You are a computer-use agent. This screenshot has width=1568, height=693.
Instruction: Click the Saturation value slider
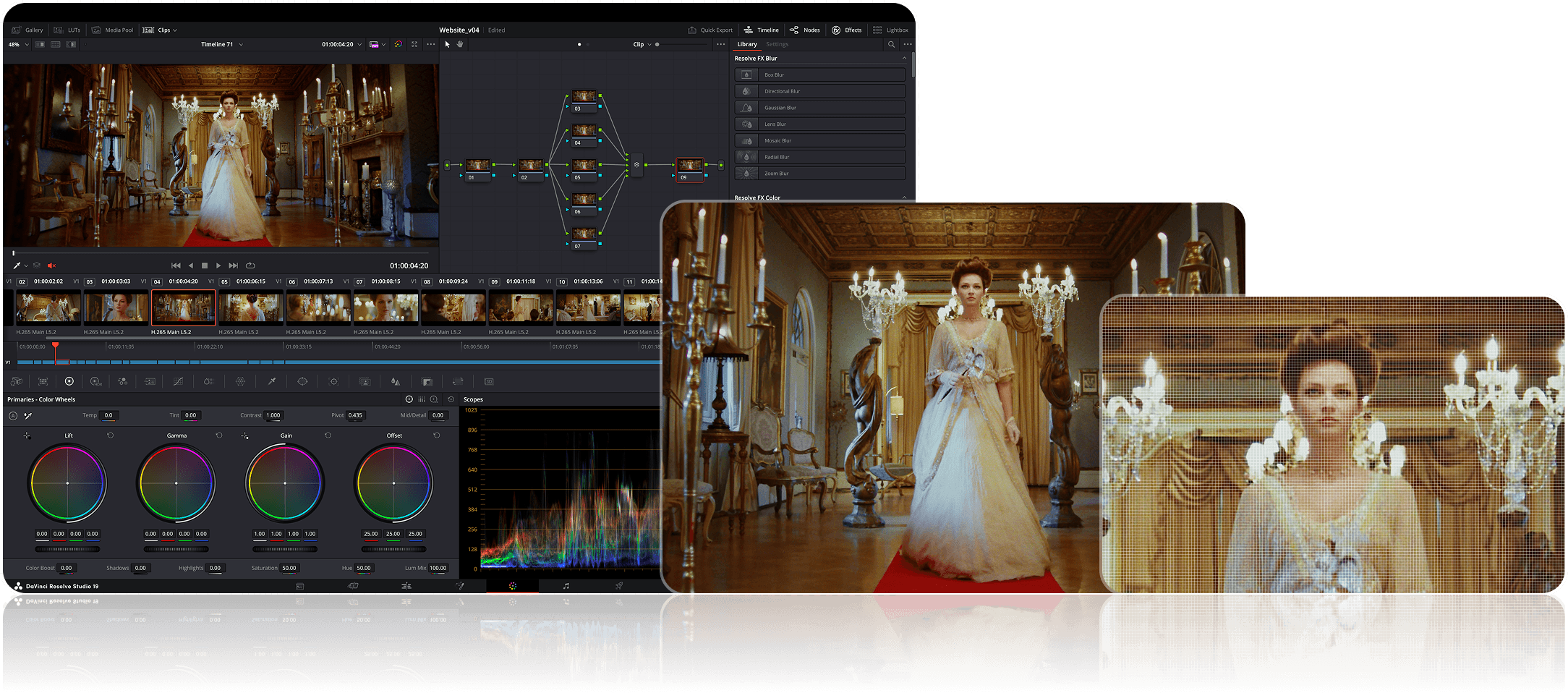(x=289, y=568)
